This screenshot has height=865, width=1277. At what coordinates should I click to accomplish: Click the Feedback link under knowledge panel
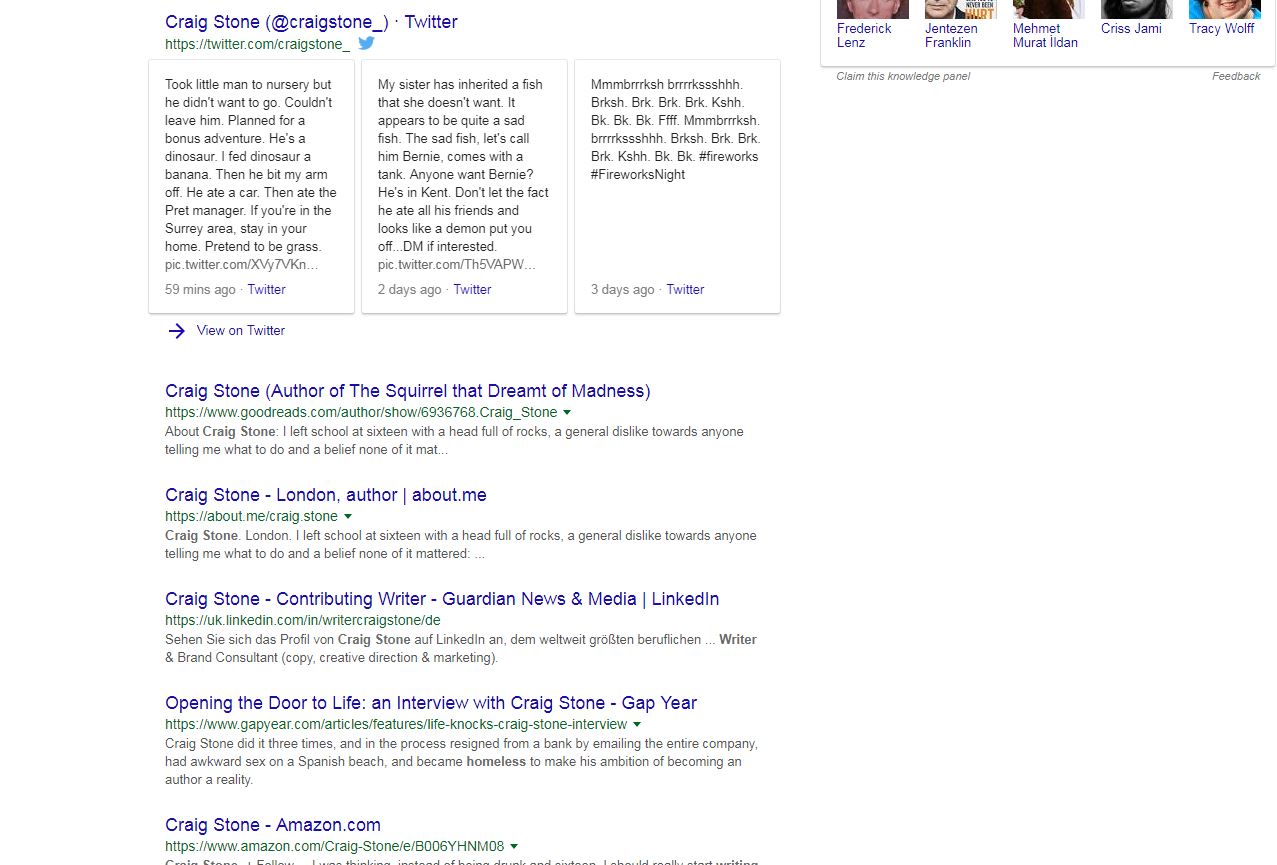tap(1236, 76)
